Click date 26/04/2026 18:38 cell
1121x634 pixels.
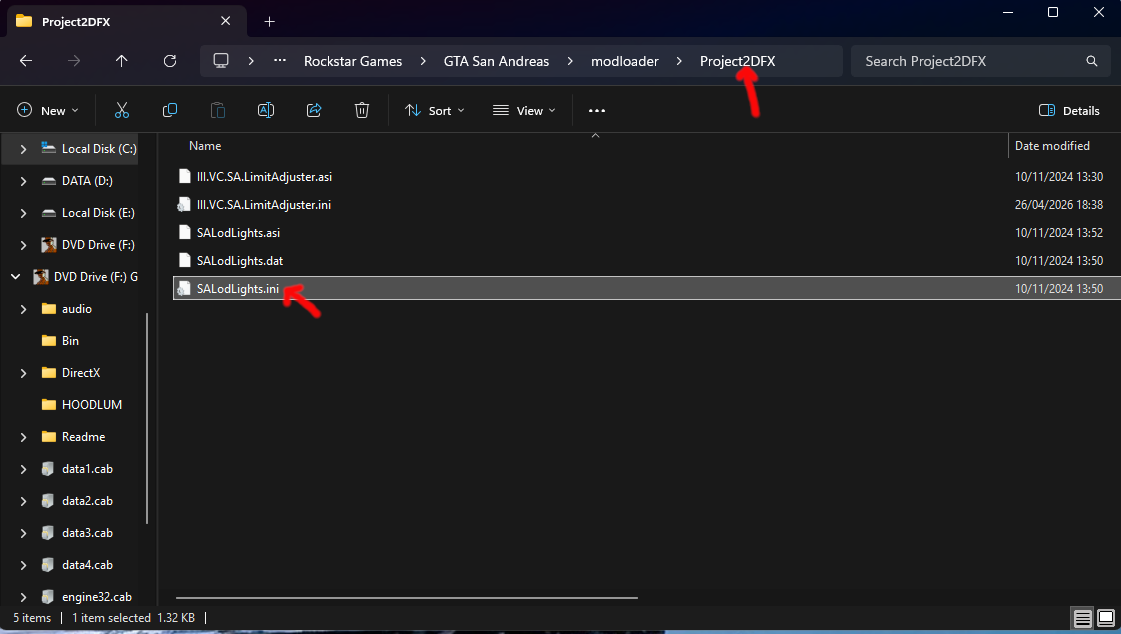tap(1058, 204)
